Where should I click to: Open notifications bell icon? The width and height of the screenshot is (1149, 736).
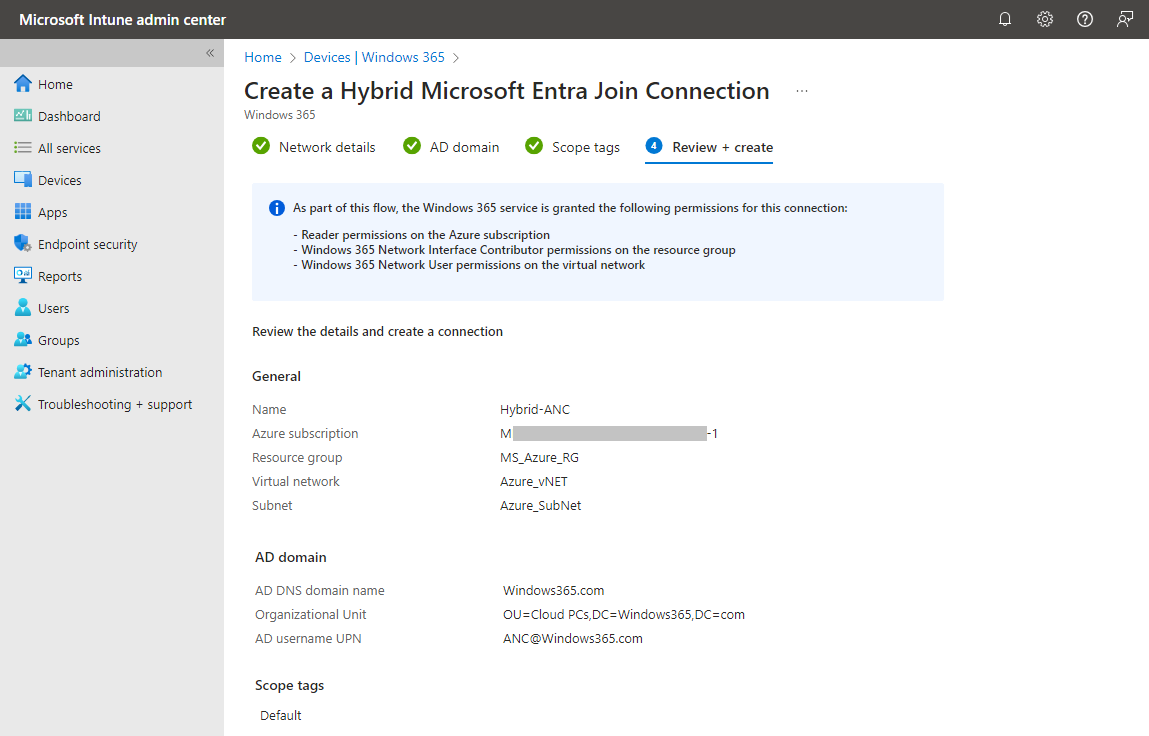coord(1005,19)
